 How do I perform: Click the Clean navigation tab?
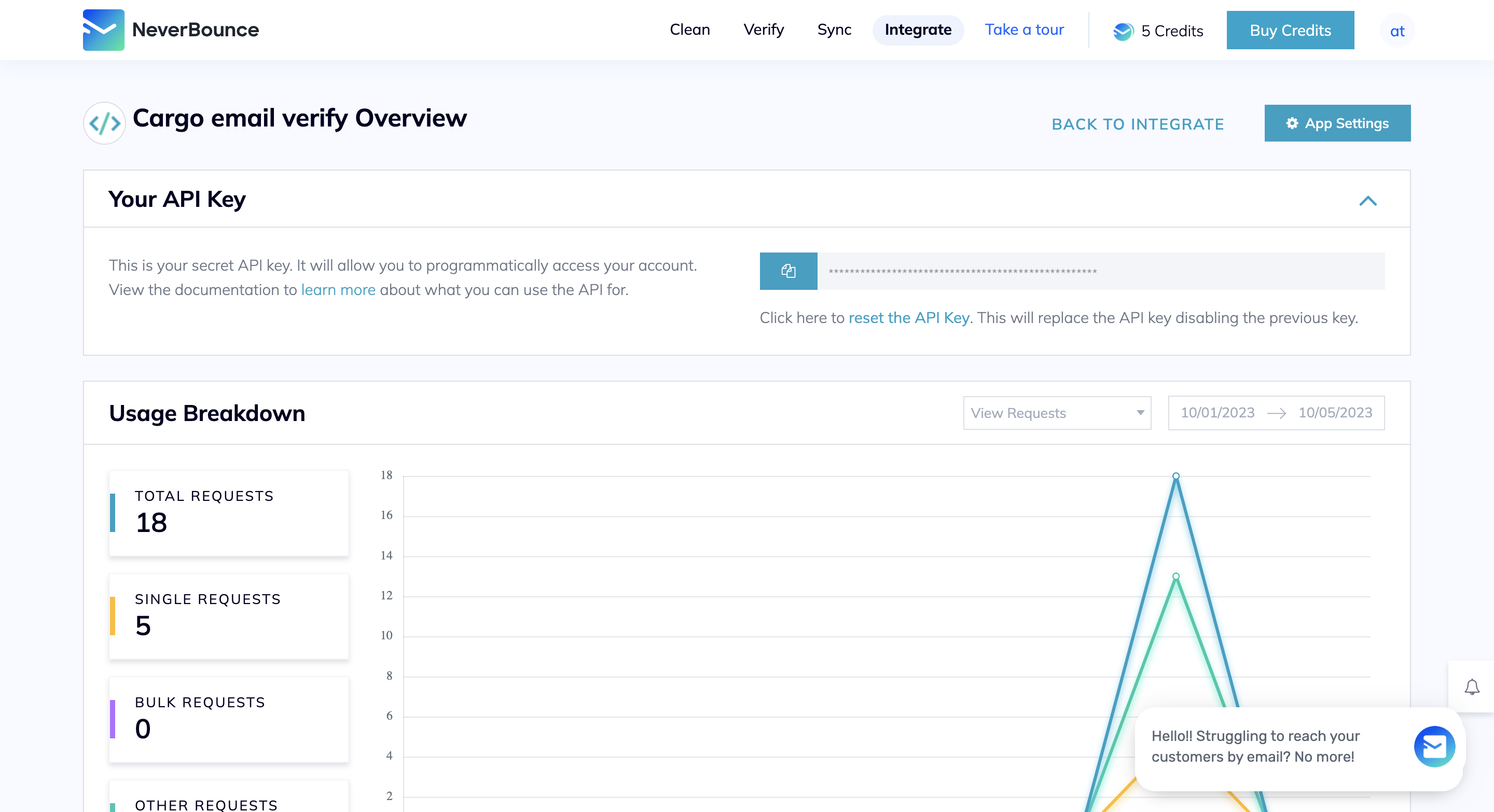coord(689,29)
